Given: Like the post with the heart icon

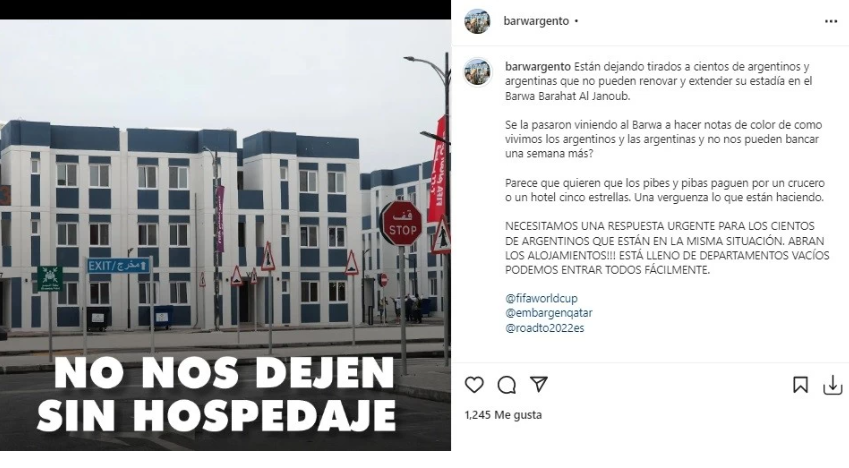Looking at the screenshot, I should (474, 385).
